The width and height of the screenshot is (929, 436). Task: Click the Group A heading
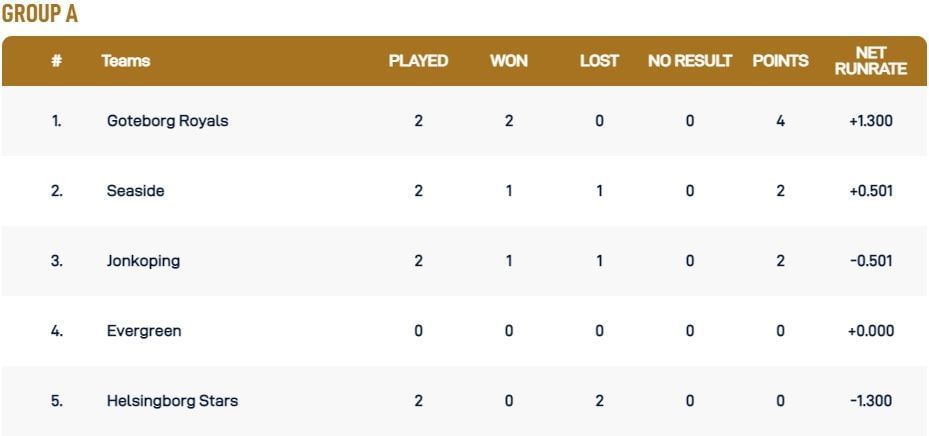pyautogui.click(x=40, y=14)
